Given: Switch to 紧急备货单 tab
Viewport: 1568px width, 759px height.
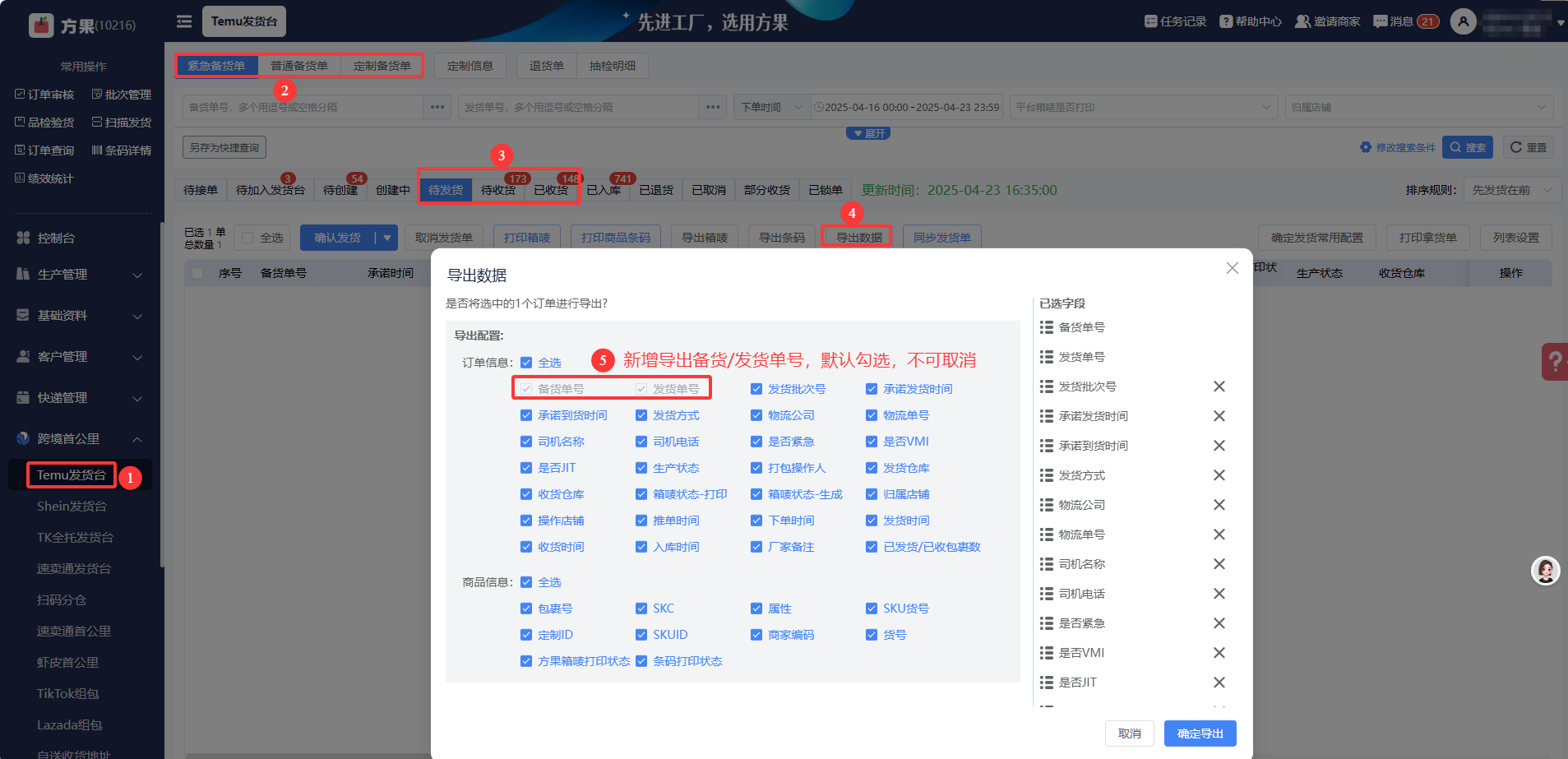Looking at the screenshot, I should (x=216, y=66).
